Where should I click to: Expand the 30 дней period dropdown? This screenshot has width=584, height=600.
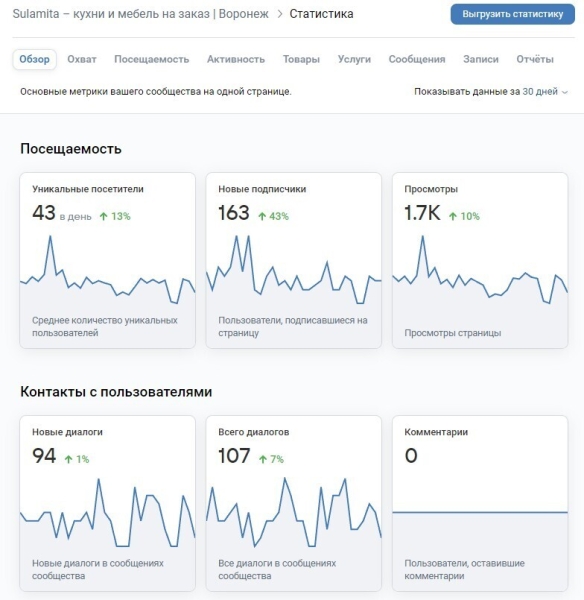[545, 92]
